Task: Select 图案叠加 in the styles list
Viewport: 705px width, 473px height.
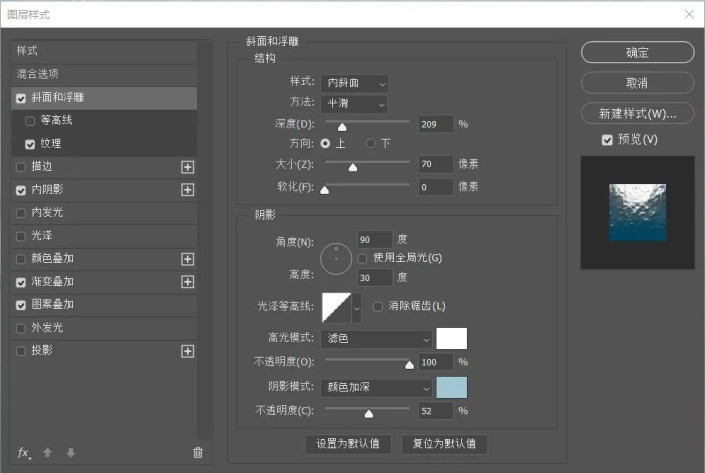Action: pyautogui.click(x=103, y=305)
